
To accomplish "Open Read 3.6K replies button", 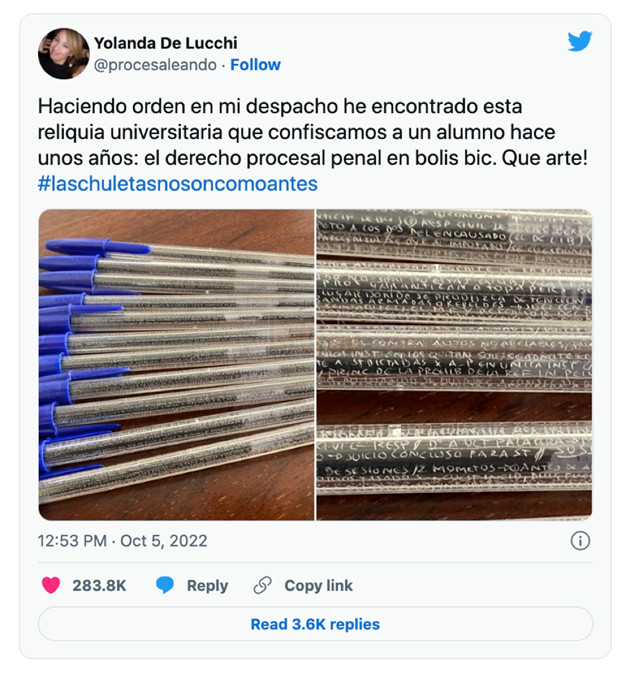I will (x=315, y=624).
